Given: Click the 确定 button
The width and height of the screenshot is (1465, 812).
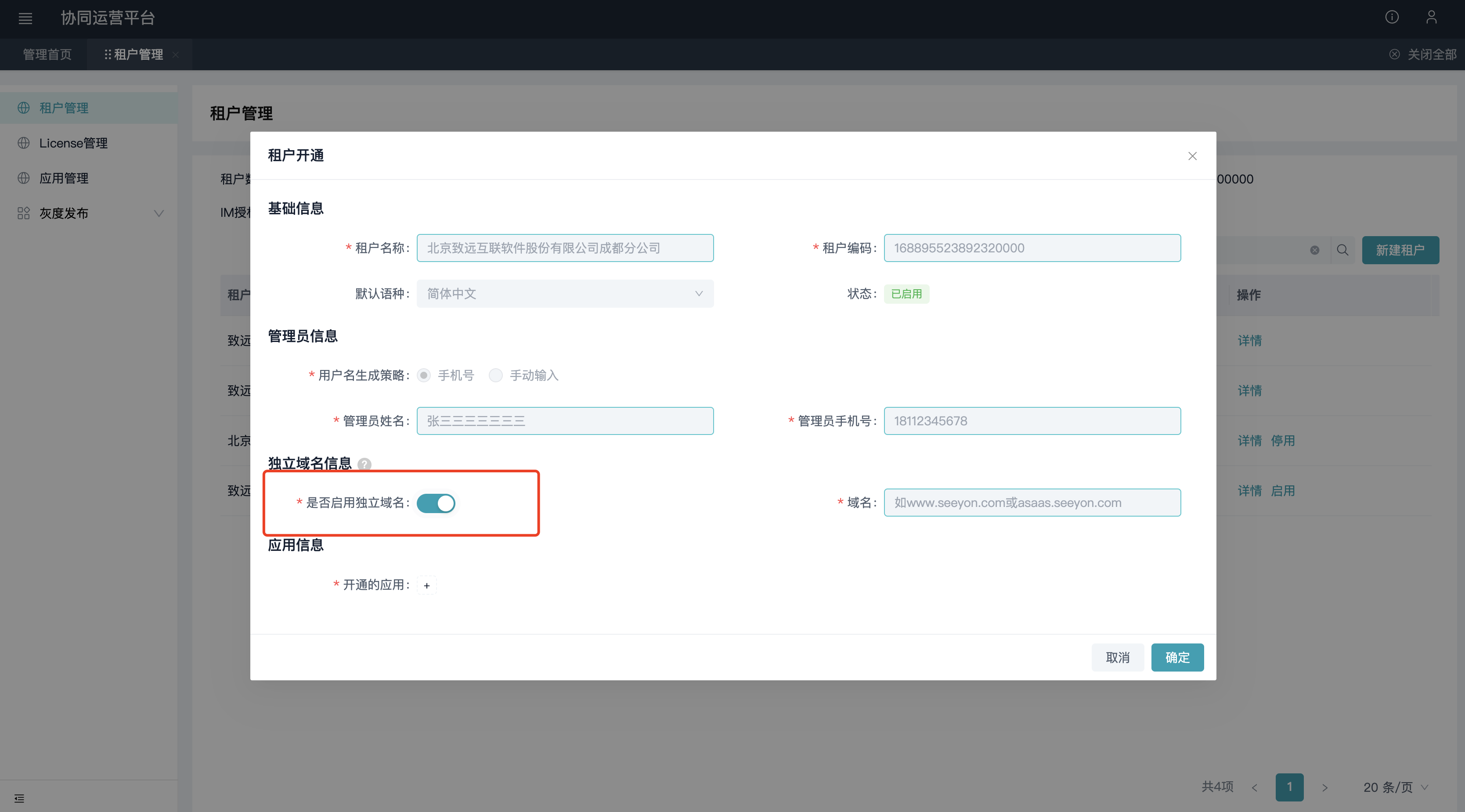Looking at the screenshot, I should click(x=1177, y=658).
